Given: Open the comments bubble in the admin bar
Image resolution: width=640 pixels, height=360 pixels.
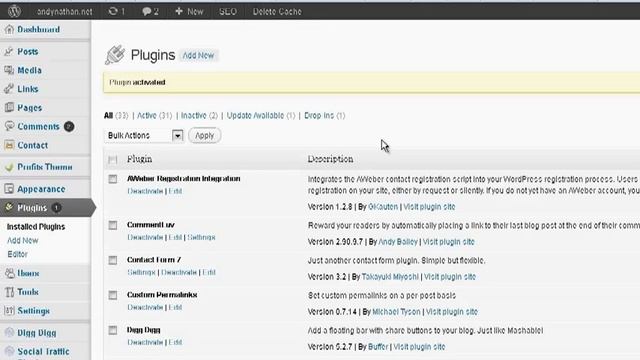Looking at the screenshot, I should point(147,11).
